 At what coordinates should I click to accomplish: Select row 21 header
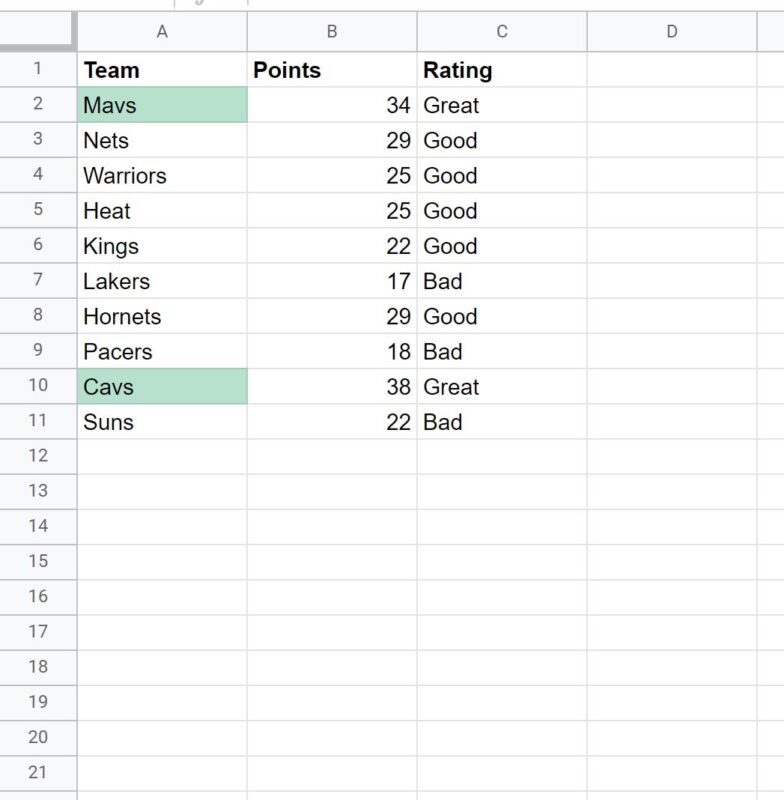coord(38,773)
